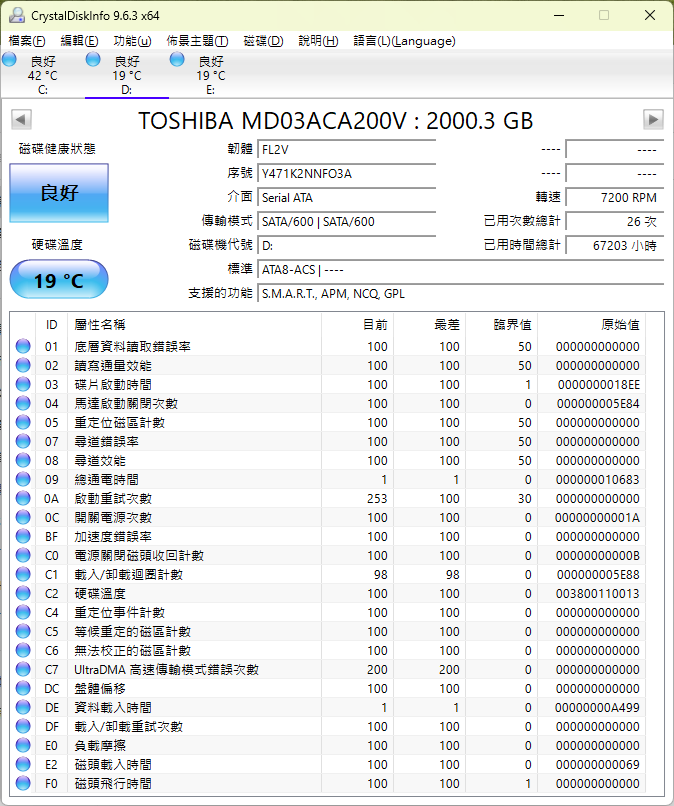This screenshot has width=674, height=806.
Task: Select the 硬碟溫度 attribute row name
Action: click(100, 594)
